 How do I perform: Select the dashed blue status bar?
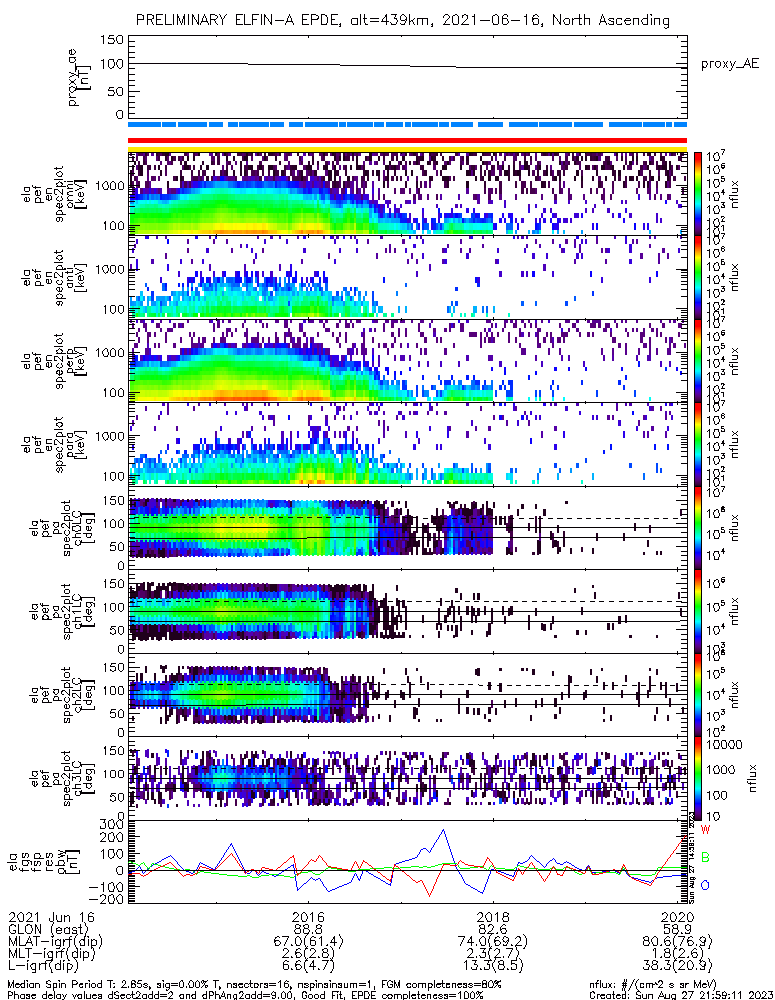pyautogui.click(x=408, y=124)
